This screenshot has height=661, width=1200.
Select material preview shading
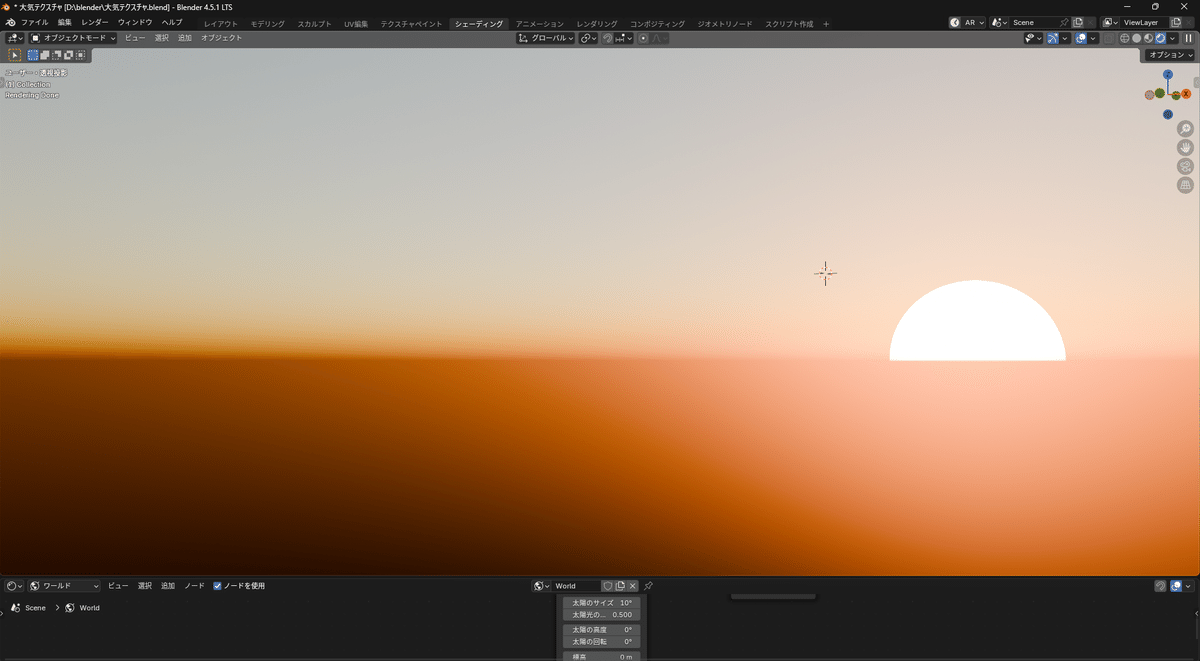(1148, 38)
